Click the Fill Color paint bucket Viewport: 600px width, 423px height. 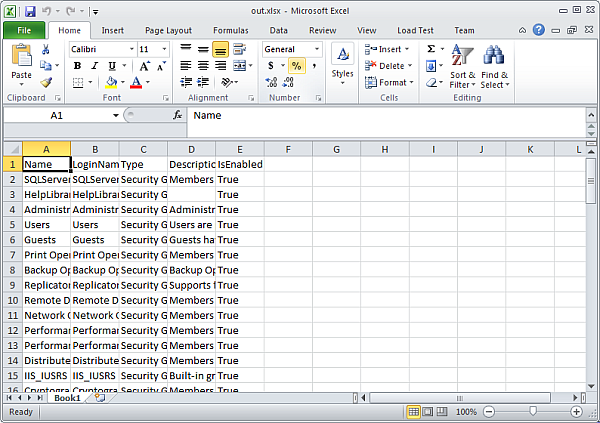[x=111, y=82]
